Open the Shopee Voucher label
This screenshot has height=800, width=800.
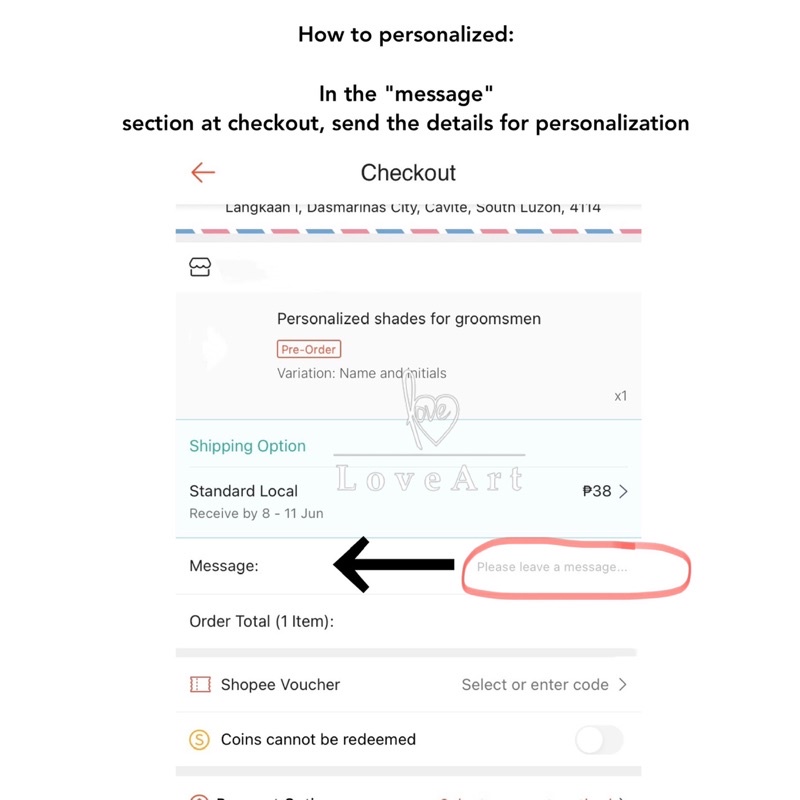pos(280,685)
